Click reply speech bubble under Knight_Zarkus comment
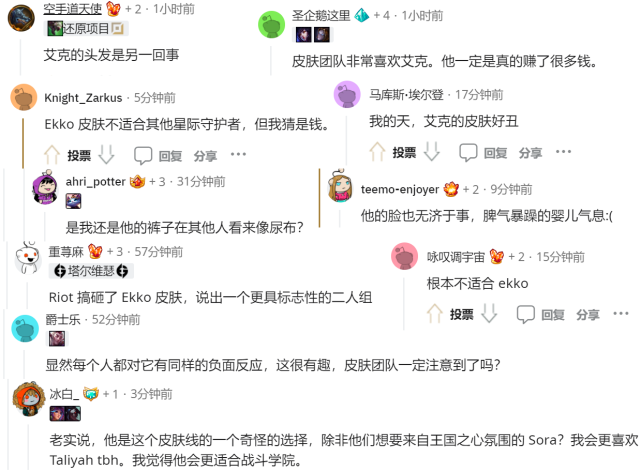The image size is (641, 472). click(x=143, y=155)
